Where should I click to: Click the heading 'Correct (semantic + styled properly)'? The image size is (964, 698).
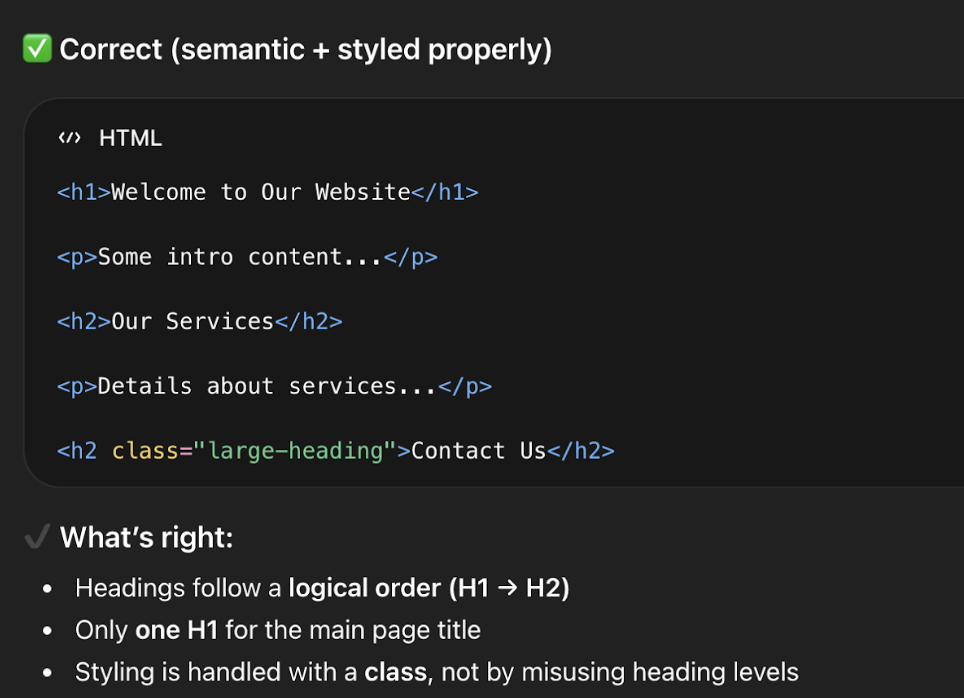click(x=306, y=49)
